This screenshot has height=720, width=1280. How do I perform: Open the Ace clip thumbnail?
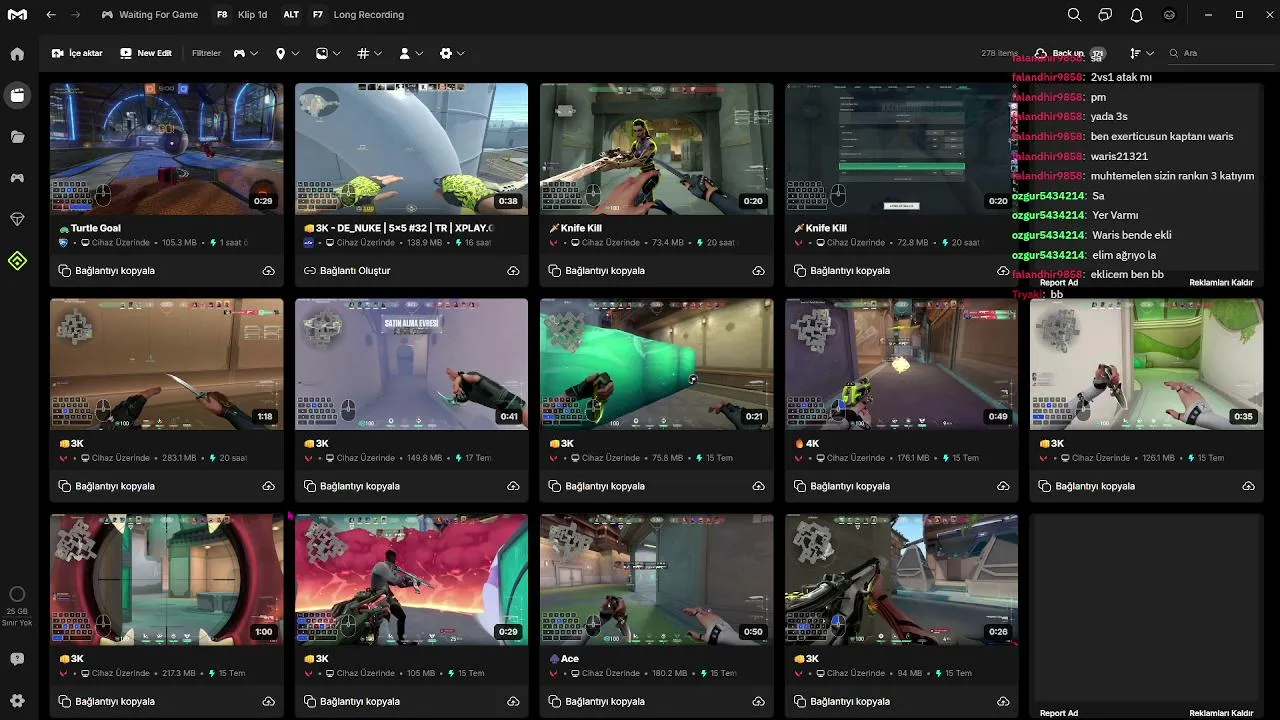click(x=657, y=579)
